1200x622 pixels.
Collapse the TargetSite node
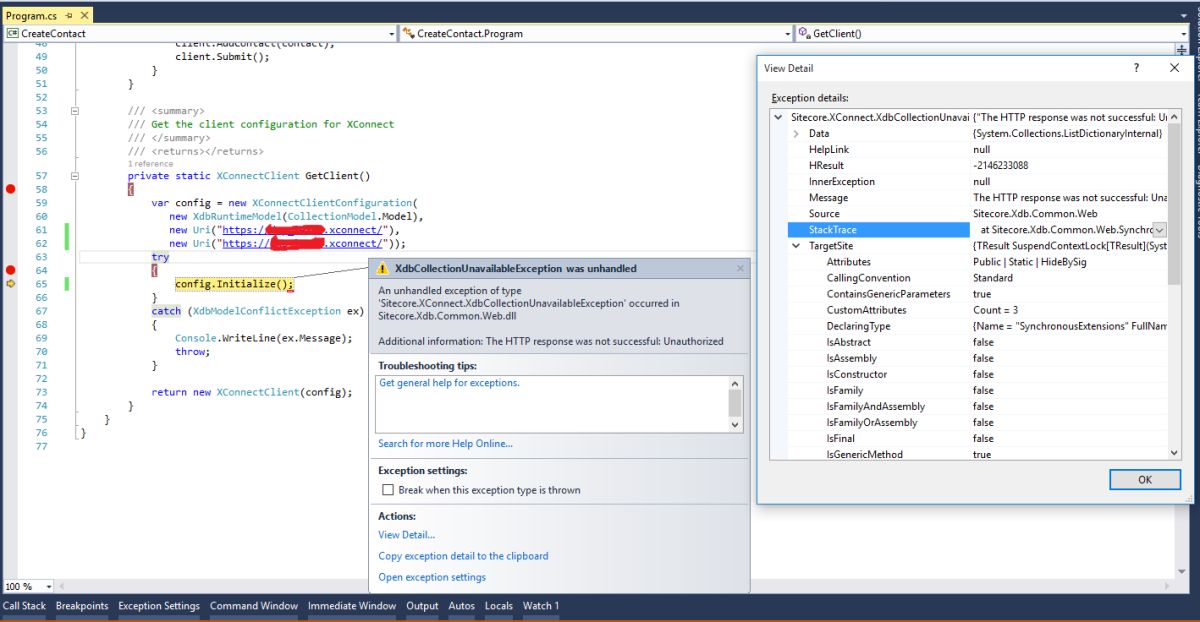796,246
